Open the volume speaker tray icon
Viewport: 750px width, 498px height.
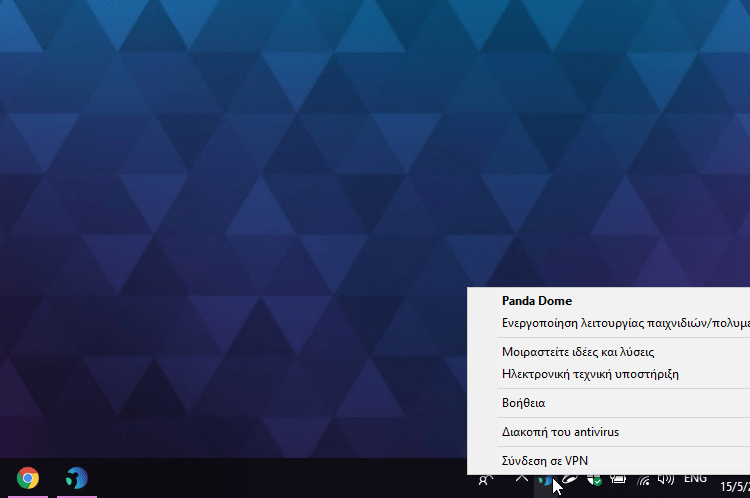point(666,479)
